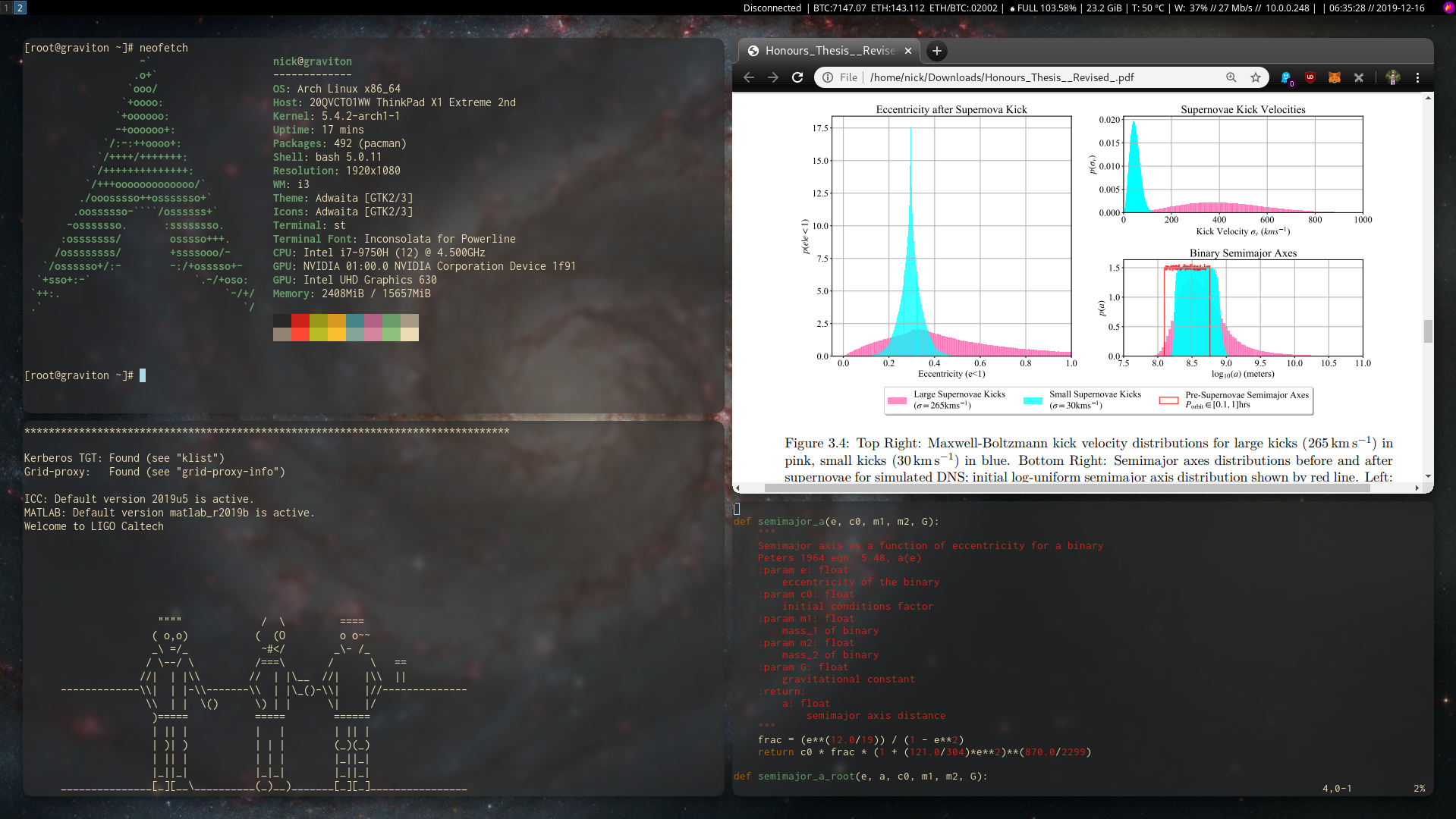Viewport: 1456px width, 819px height.
Task: Close the Honours_Thesis__Revised tab
Action: (x=908, y=51)
